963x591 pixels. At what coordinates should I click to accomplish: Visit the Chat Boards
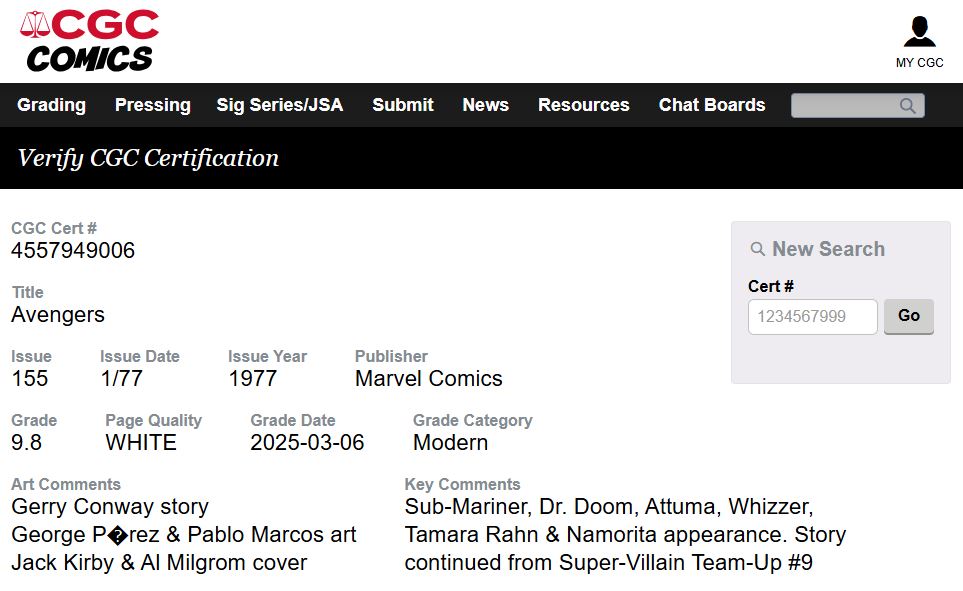pos(711,105)
